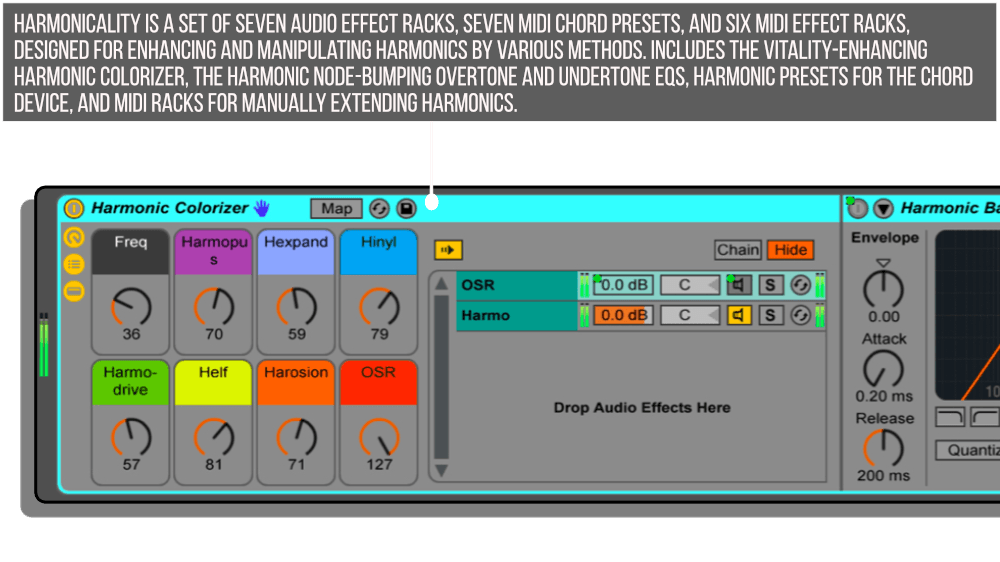Toggle the Show Chain List icon
Viewport: 1000px width, 562px height.
click(x=74, y=264)
